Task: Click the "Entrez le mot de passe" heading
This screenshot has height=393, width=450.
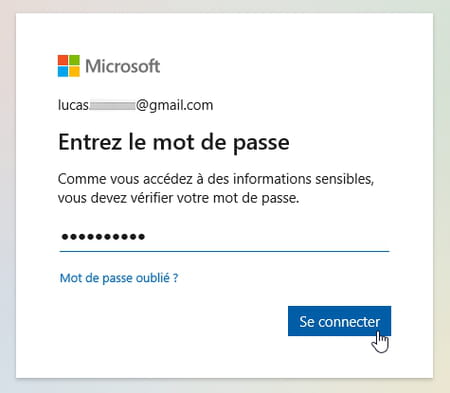Action: pos(174,143)
